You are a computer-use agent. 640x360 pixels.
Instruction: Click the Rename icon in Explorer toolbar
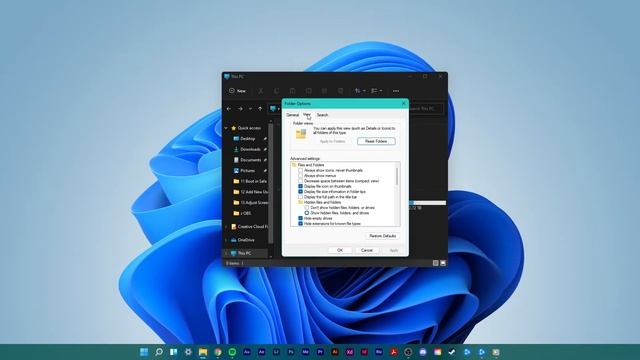309,91
